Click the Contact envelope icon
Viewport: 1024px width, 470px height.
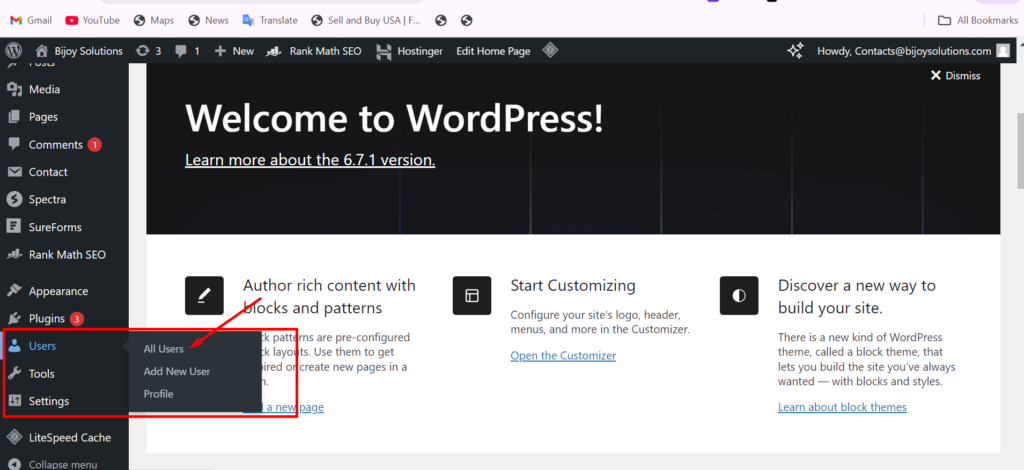pos(14,172)
